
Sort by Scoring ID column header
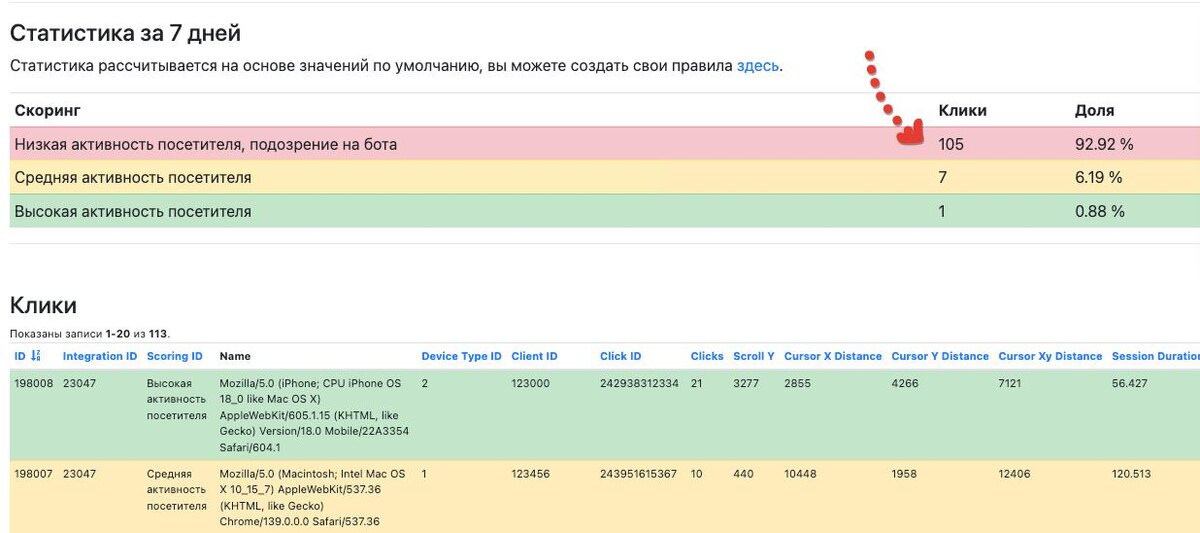pyautogui.click(x=175, y=356)
